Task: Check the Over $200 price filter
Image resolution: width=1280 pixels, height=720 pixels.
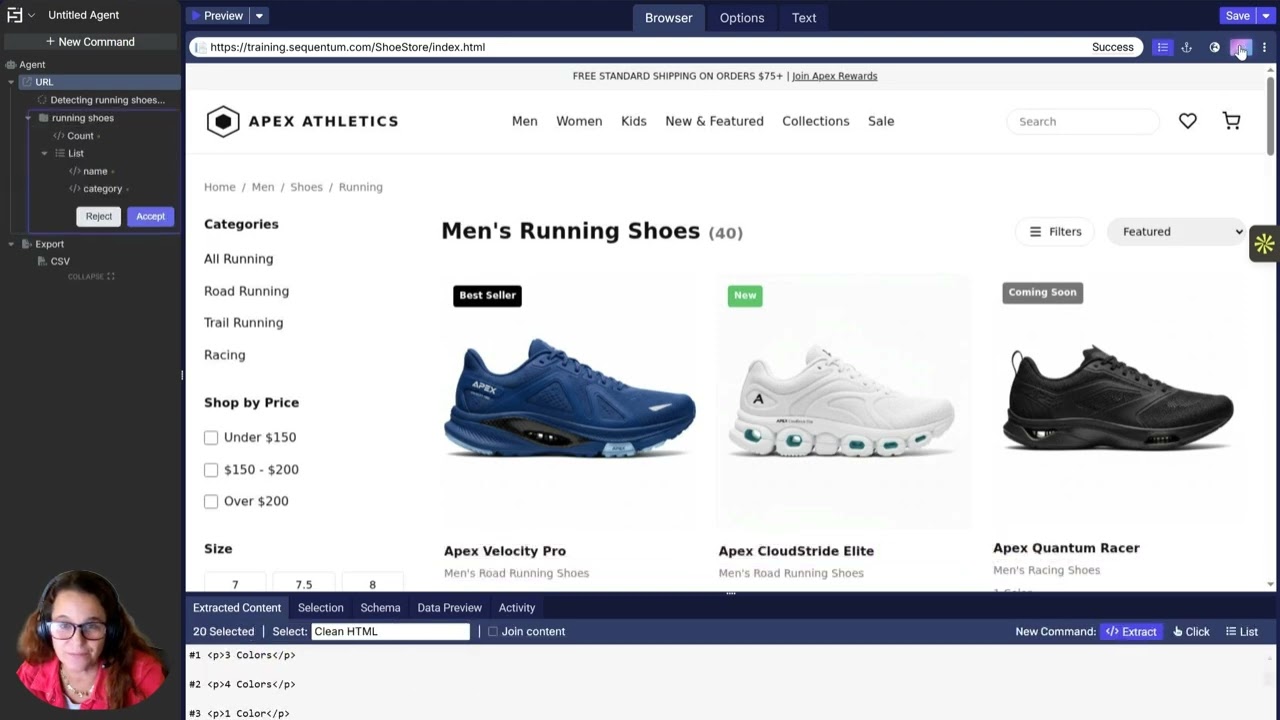Action: (x=211, y=502)
